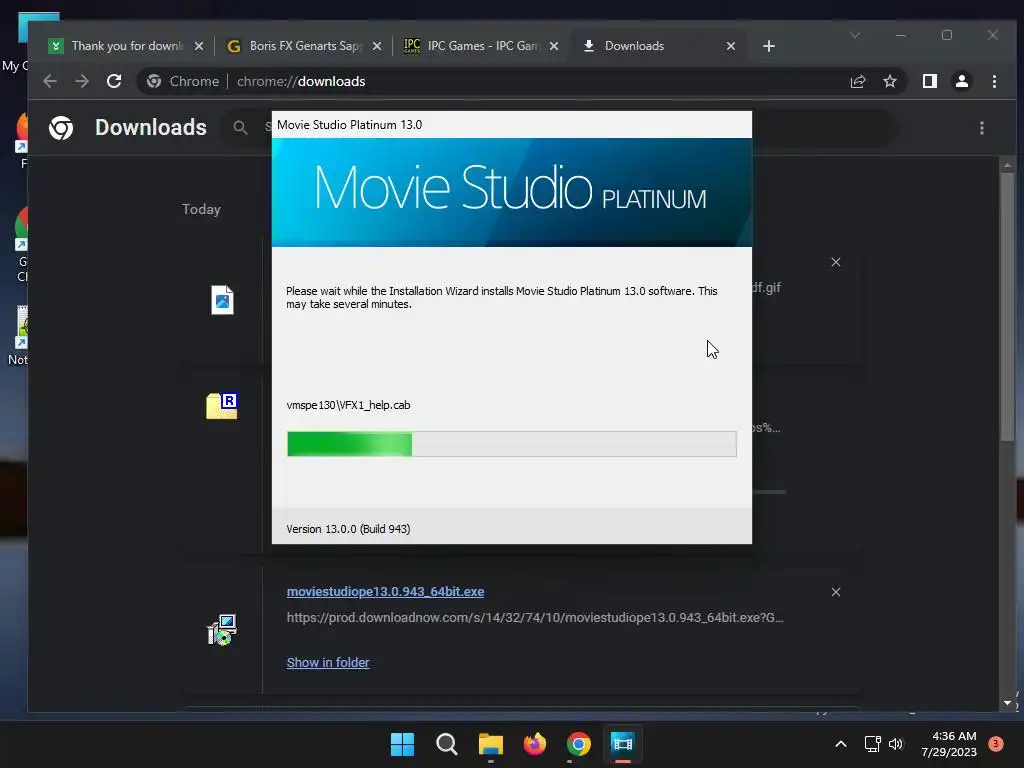Close the 'Thank you for downl' tab
This screenshot has height=768, width=1024.
pyautogui.click(x=199, y=46)
